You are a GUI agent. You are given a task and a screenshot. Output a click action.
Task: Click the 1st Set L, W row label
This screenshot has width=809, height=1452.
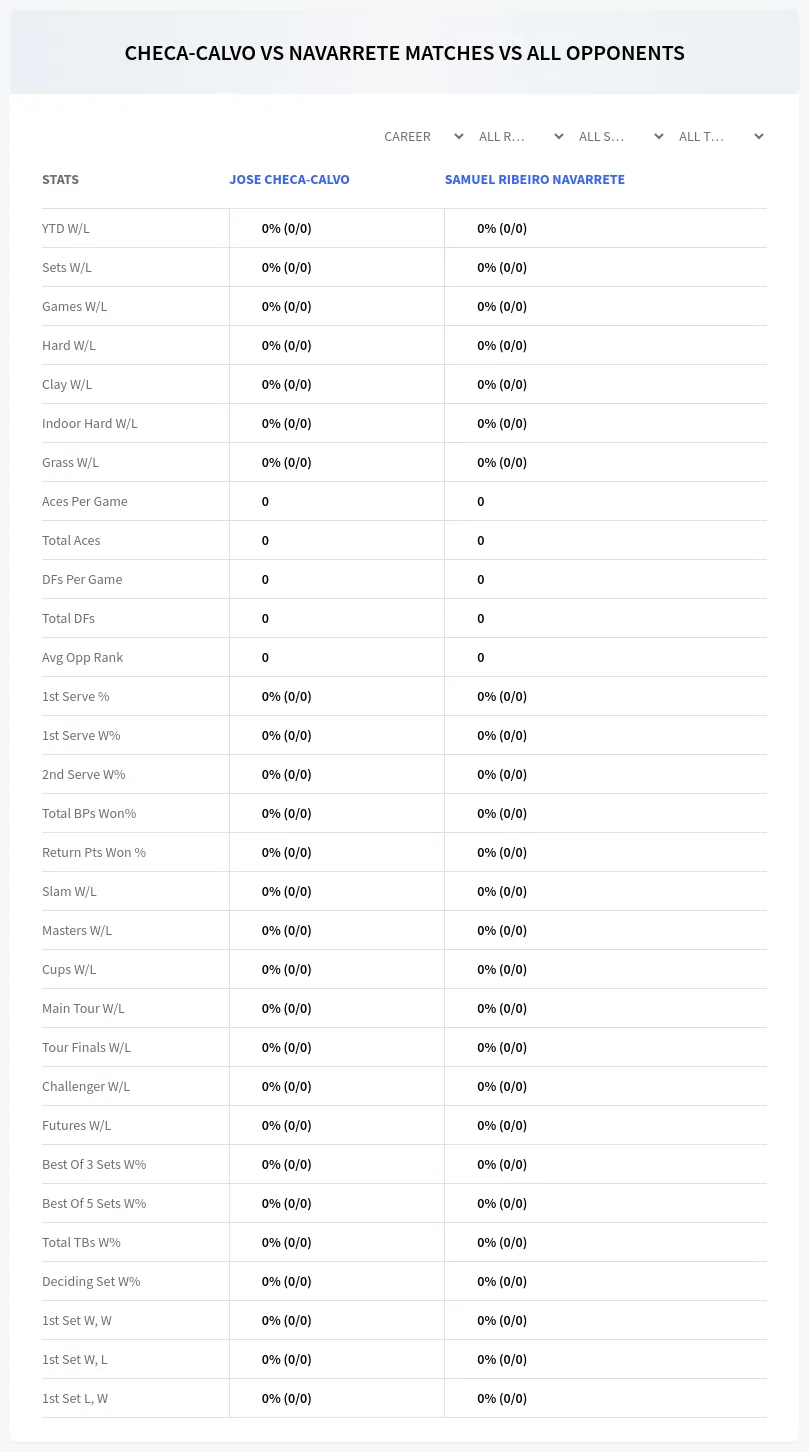click(x=75, y=1398)
